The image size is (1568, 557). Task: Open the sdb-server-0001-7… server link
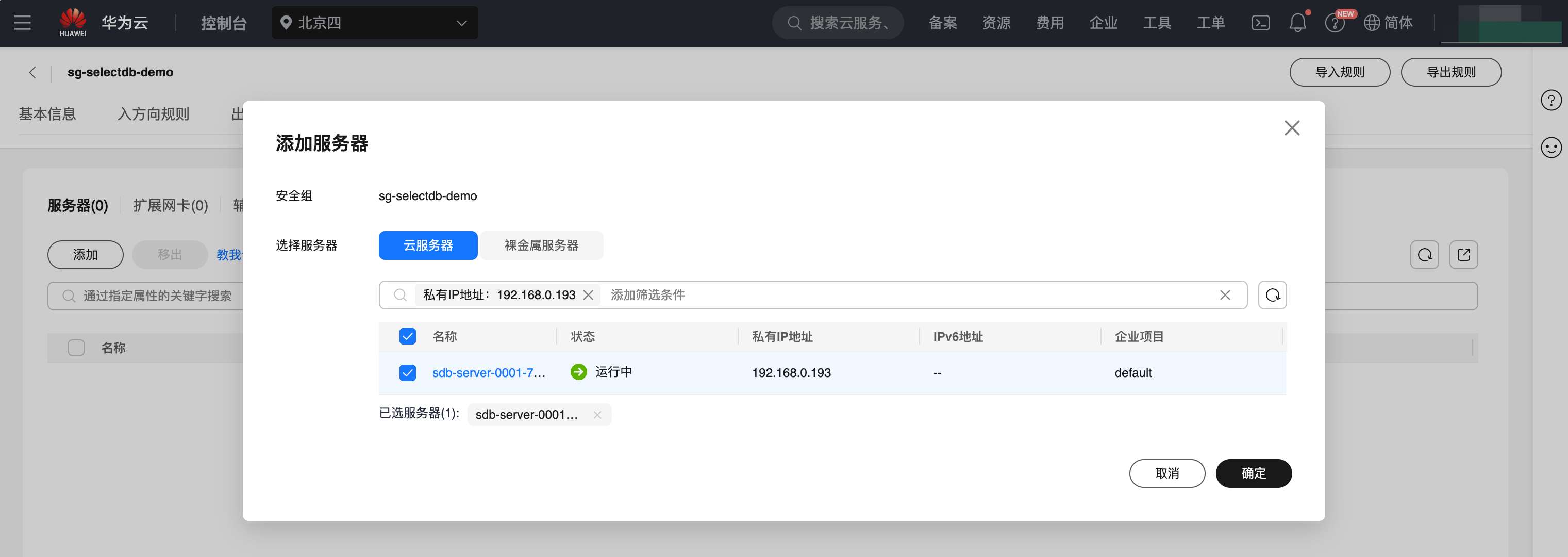pyautogui.click(x=488, y=372)
